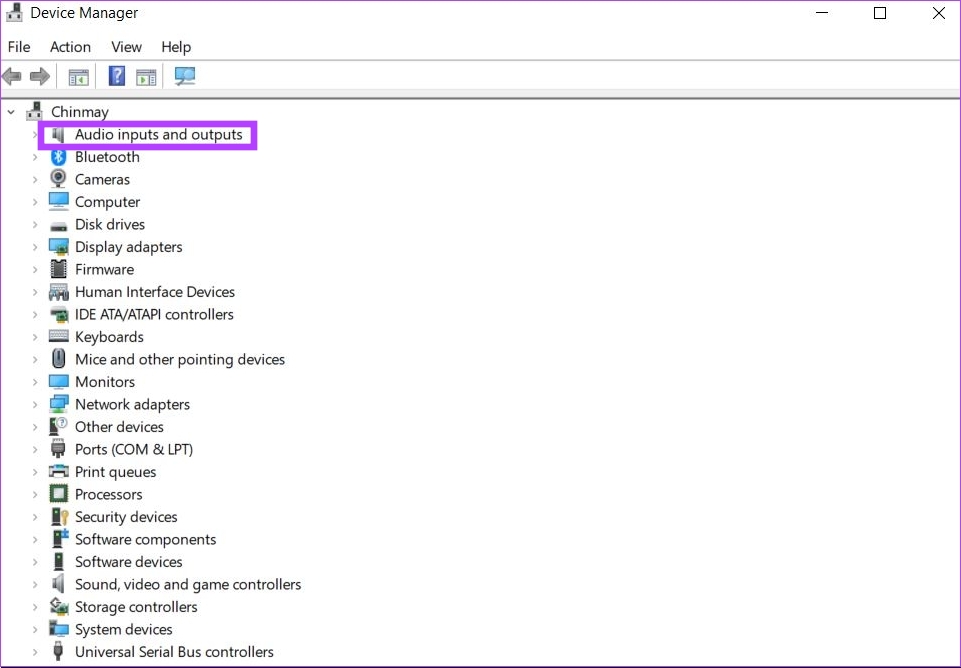Click the Print queues printer icon

tap(59, 471)
